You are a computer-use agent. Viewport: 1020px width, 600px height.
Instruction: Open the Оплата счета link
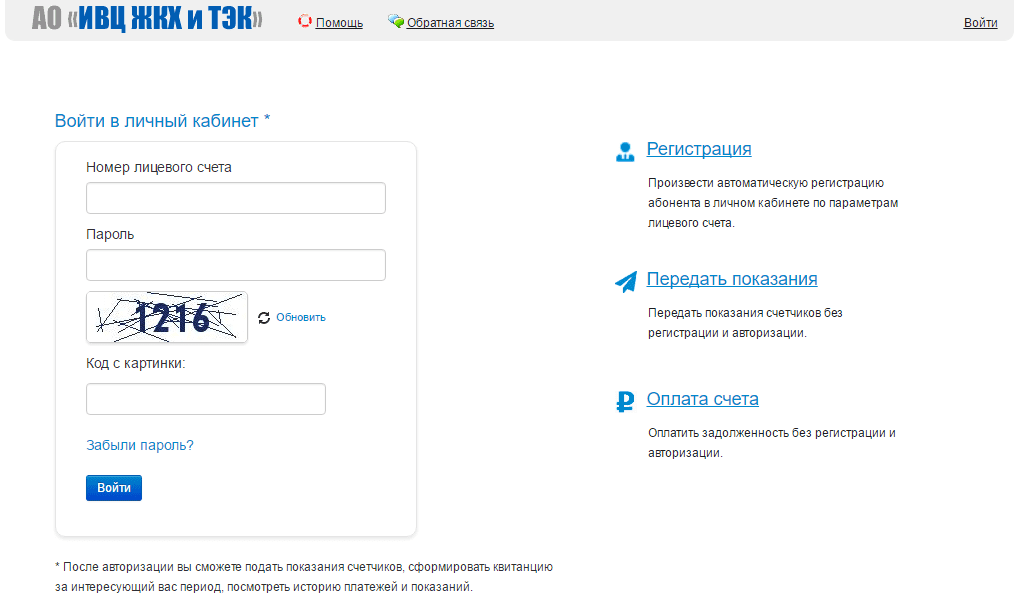[x=702, y=399]
